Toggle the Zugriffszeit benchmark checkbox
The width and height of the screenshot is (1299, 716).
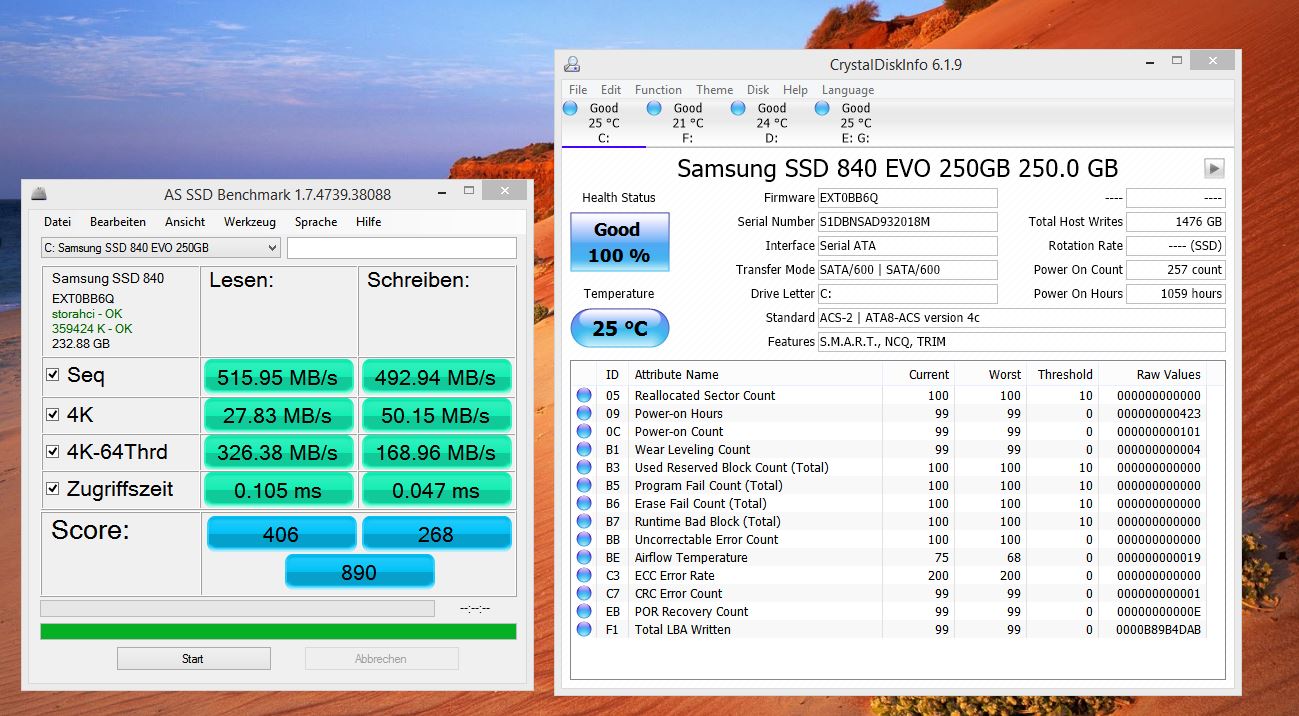click(x=53, y=490)
